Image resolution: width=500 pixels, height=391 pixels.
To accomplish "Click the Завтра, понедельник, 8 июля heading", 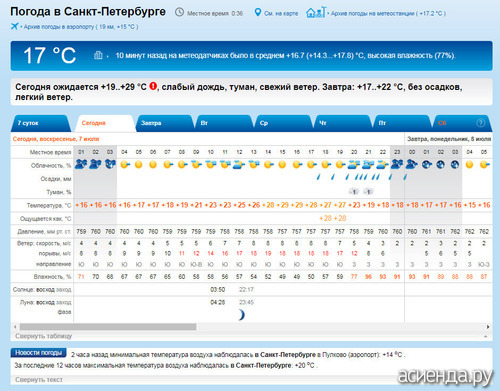I will click(x=449, y=139).
